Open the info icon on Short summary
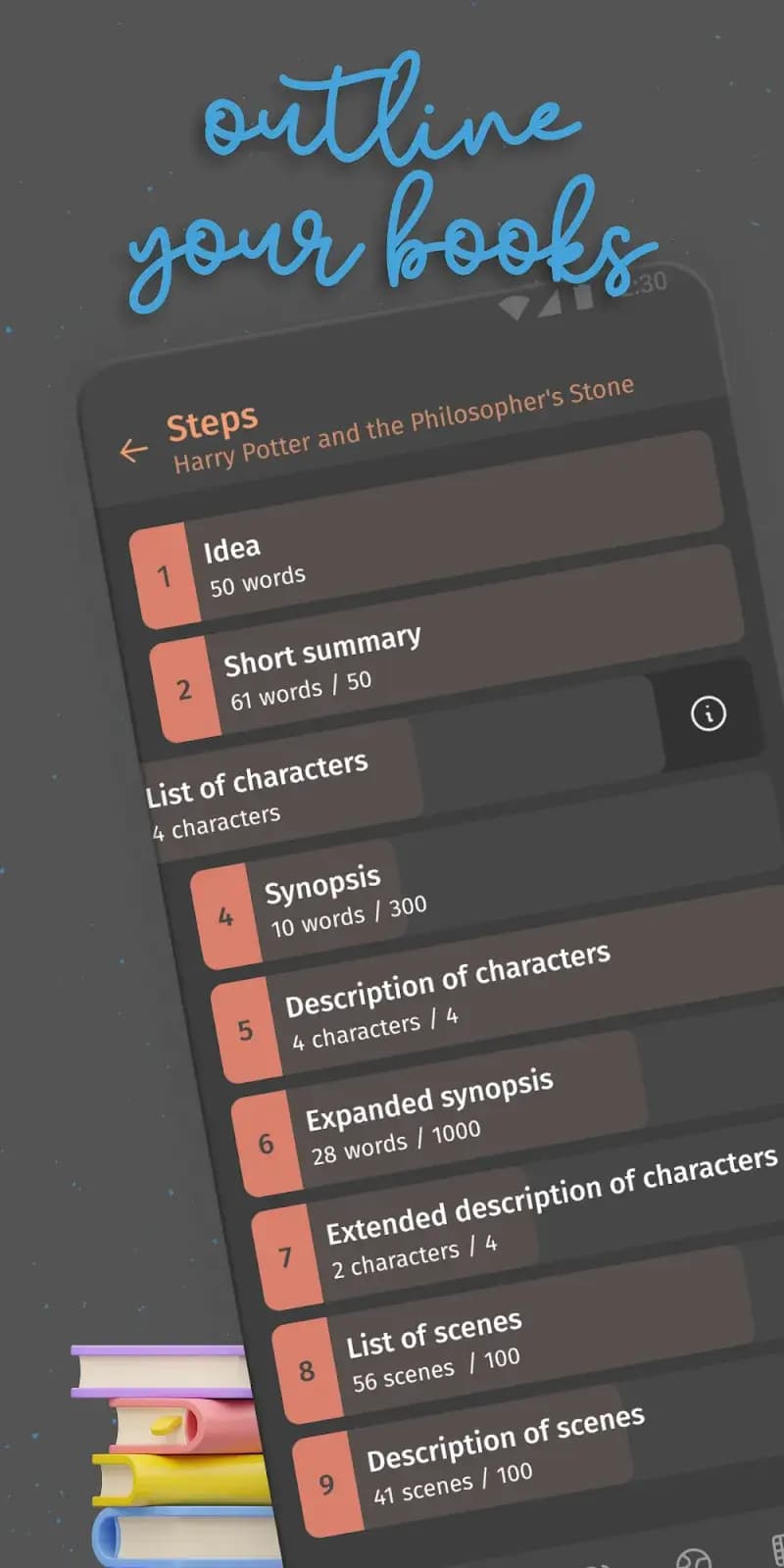 point(709,713)
